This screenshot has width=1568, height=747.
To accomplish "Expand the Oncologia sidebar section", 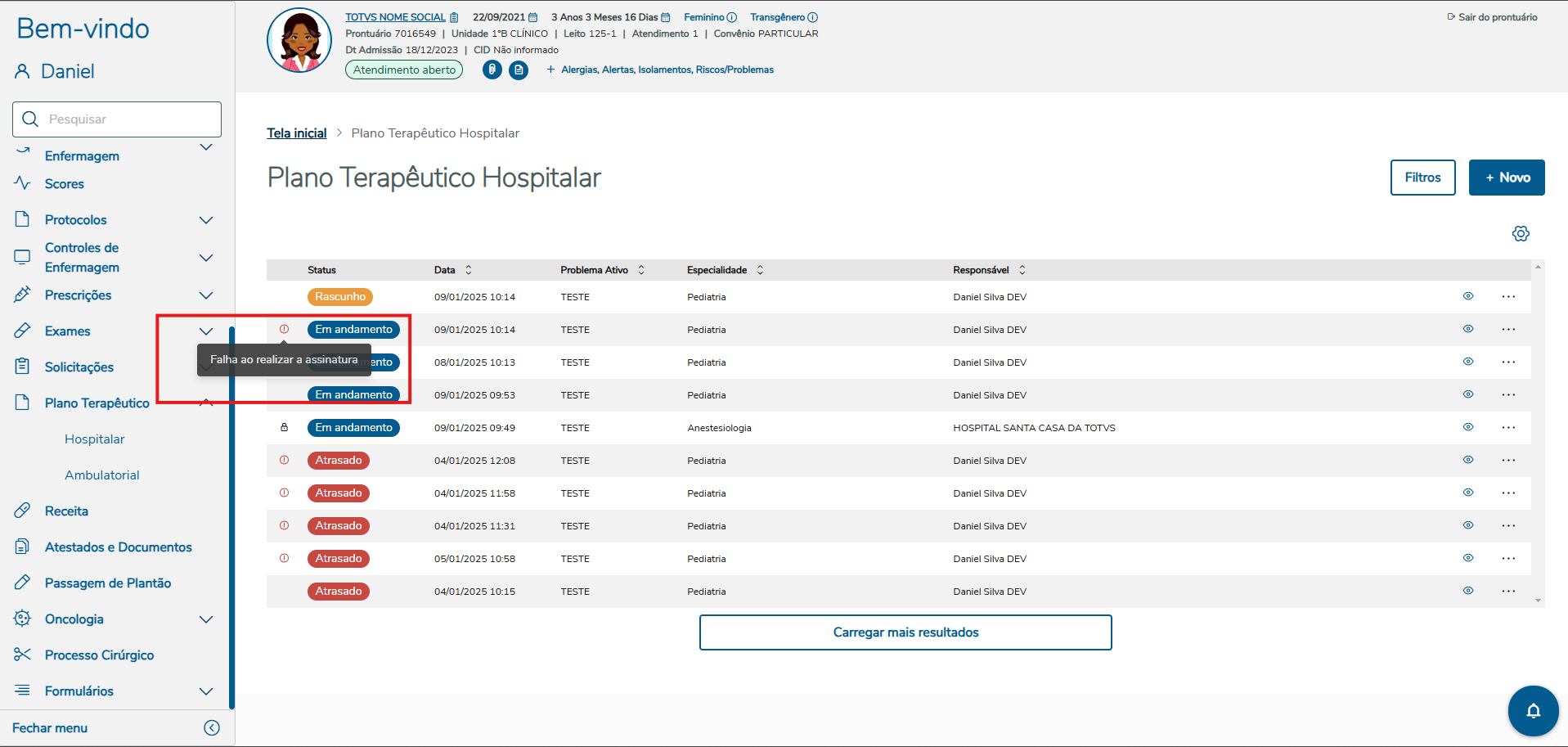I will tap(206, 619).
